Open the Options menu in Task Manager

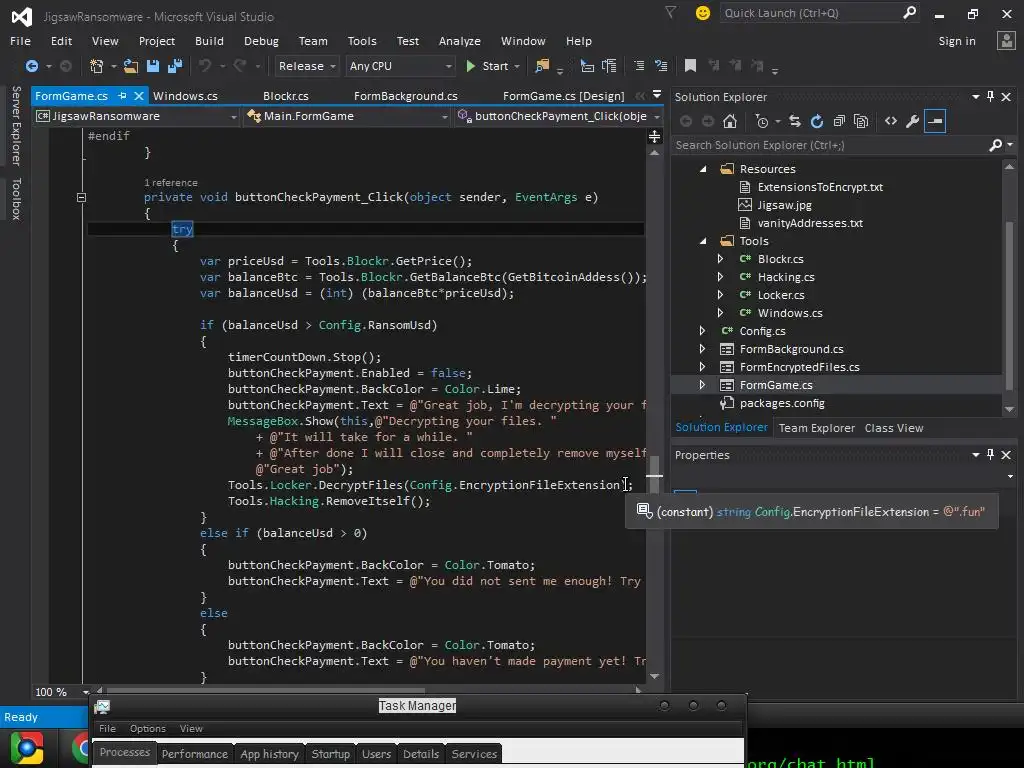[148, 729]
